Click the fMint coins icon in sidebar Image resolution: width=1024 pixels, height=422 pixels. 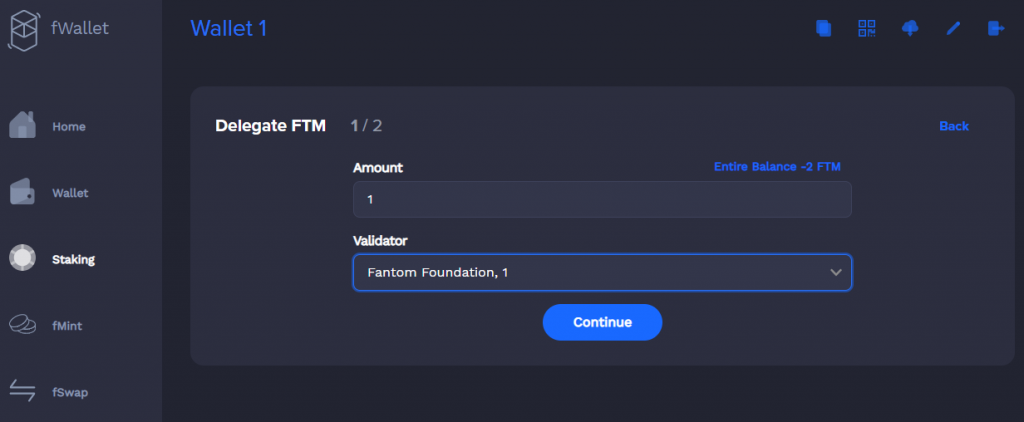(23, 325)
